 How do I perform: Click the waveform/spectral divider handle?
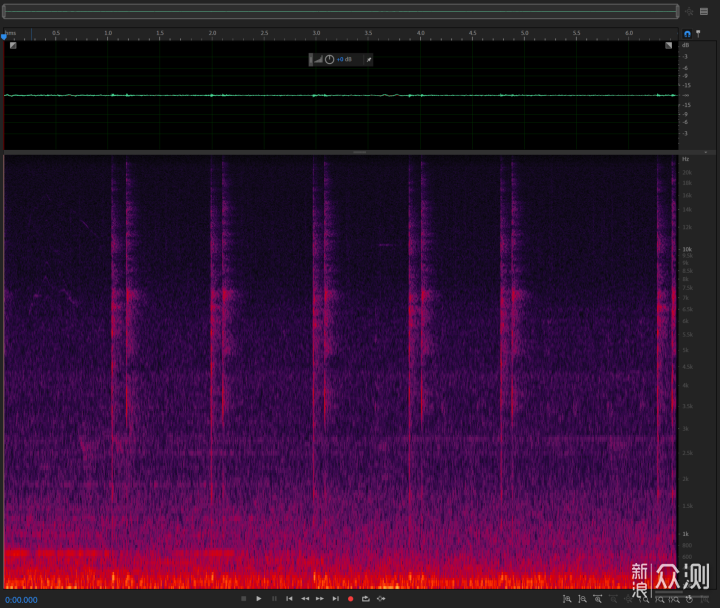click(x=360, y=152)
